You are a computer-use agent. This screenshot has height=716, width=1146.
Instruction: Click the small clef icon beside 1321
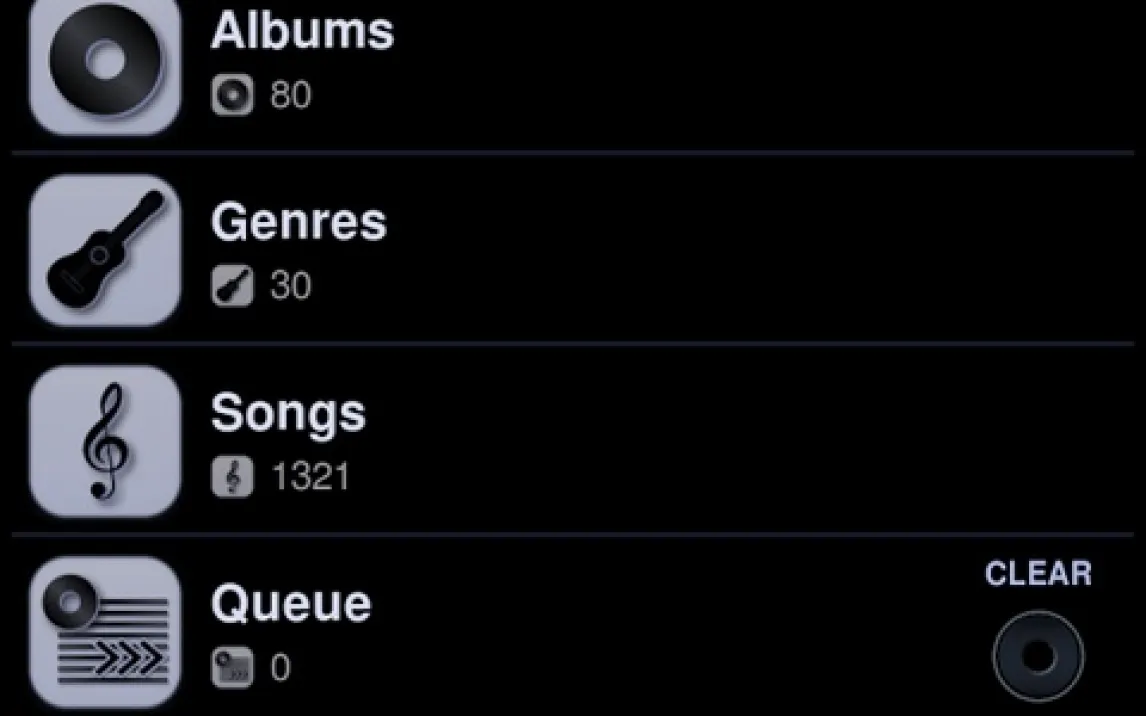232,478
